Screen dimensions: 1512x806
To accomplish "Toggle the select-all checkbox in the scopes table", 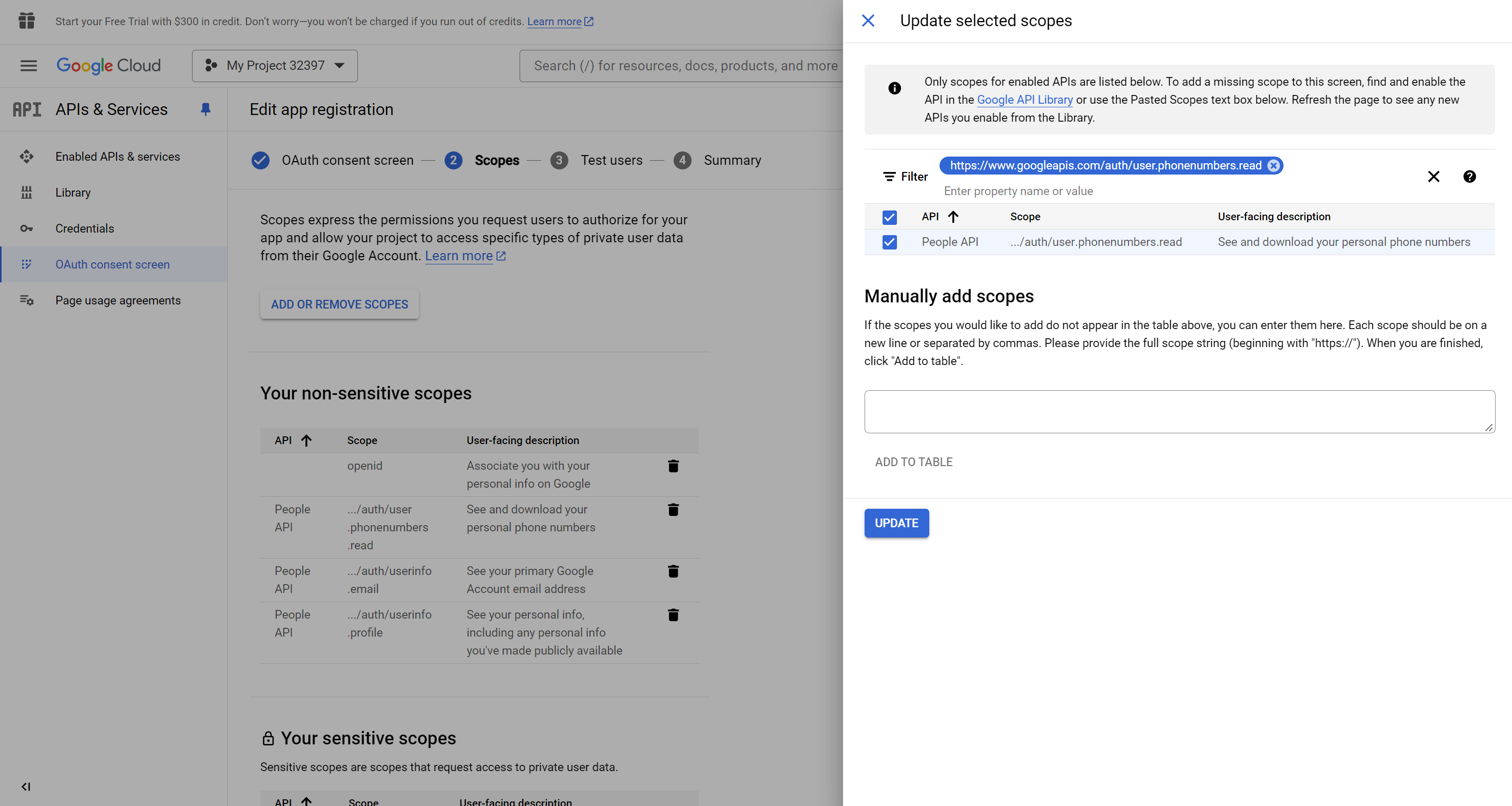I will 889,217.
